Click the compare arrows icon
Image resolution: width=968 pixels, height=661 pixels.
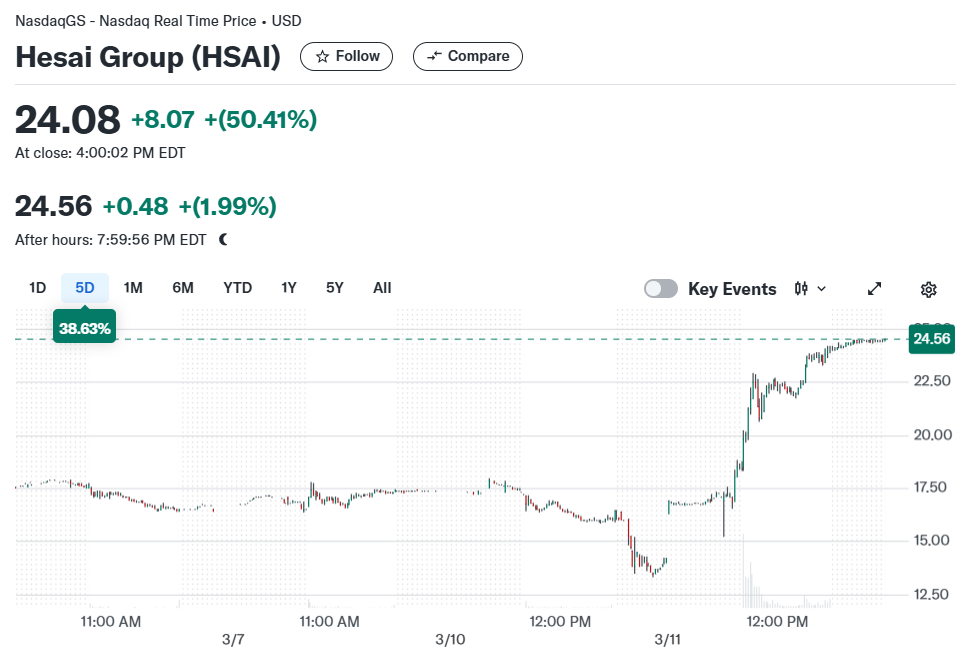[434, 56]
